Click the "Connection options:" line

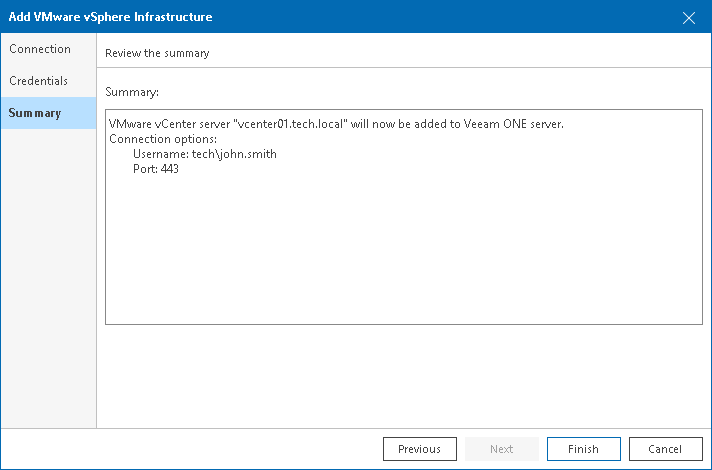(162, 139)
